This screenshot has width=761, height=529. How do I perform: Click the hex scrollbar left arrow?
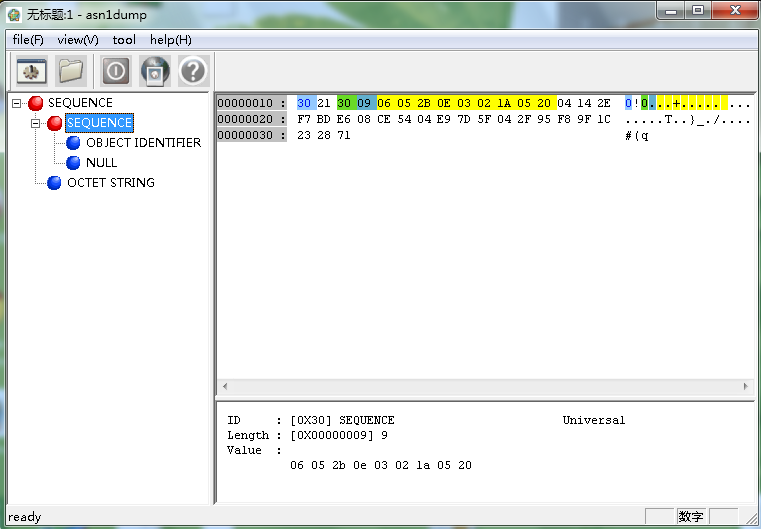224,386
